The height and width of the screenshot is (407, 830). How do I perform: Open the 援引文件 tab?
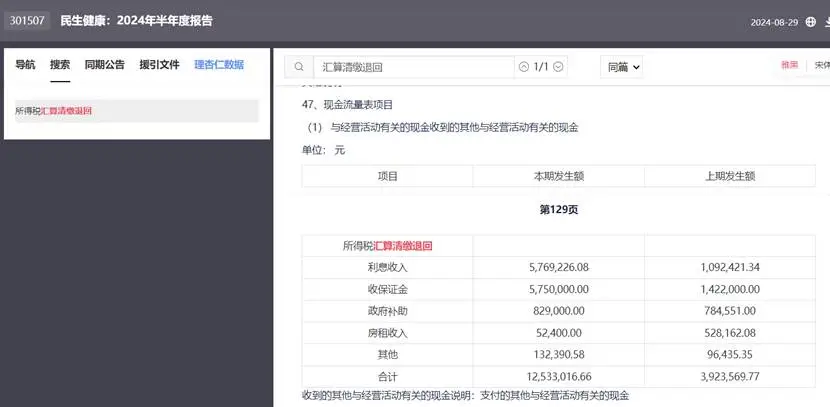tap(159, 65)
